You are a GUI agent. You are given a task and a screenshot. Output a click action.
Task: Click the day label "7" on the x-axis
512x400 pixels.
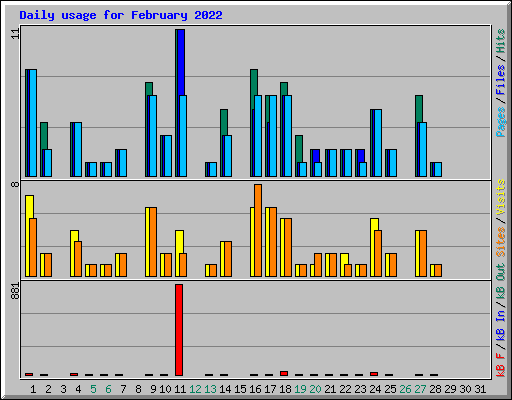click(x=123, y=389)
